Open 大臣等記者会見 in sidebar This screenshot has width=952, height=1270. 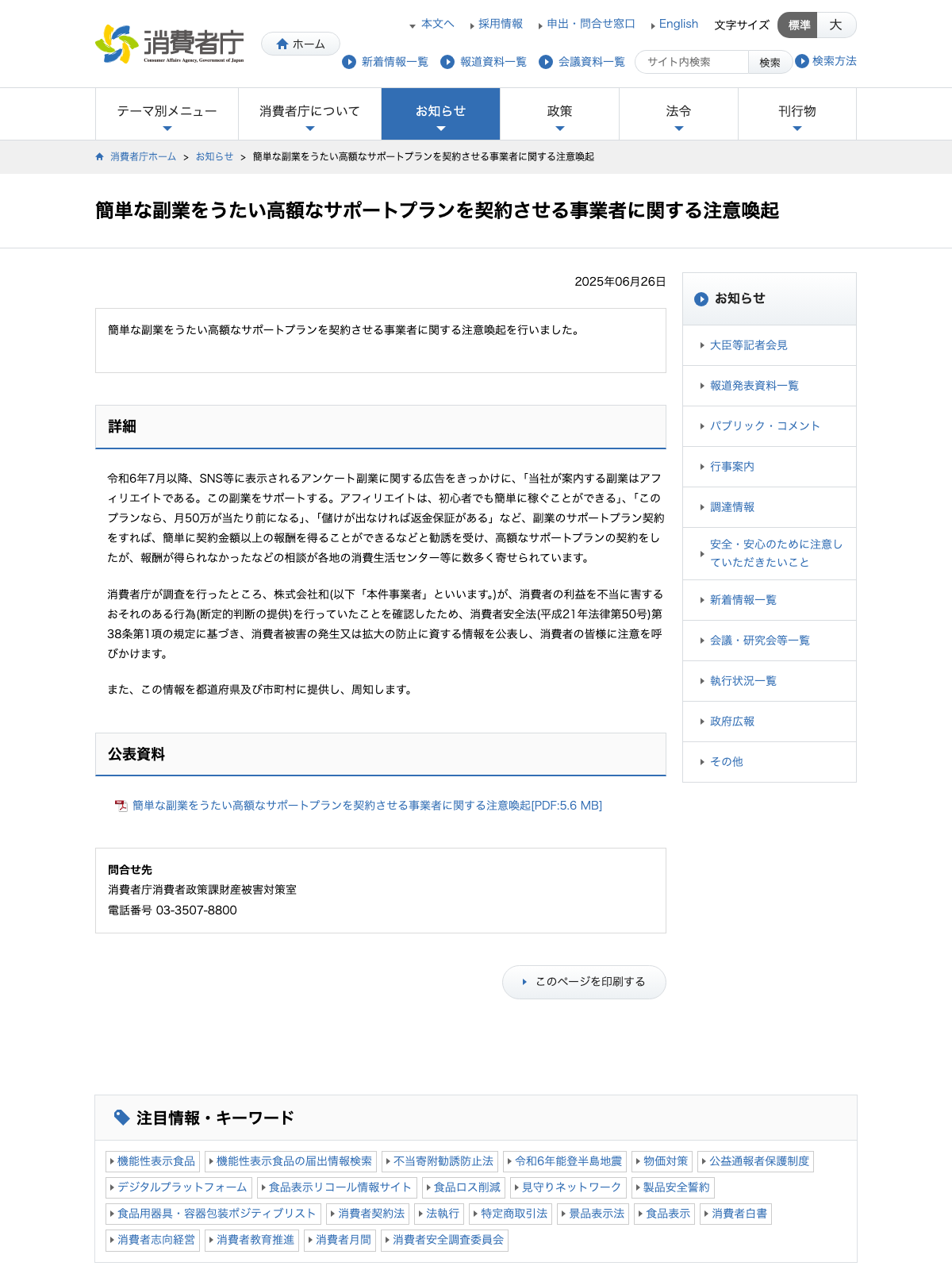pyautogui.click(x=748, y=345)
